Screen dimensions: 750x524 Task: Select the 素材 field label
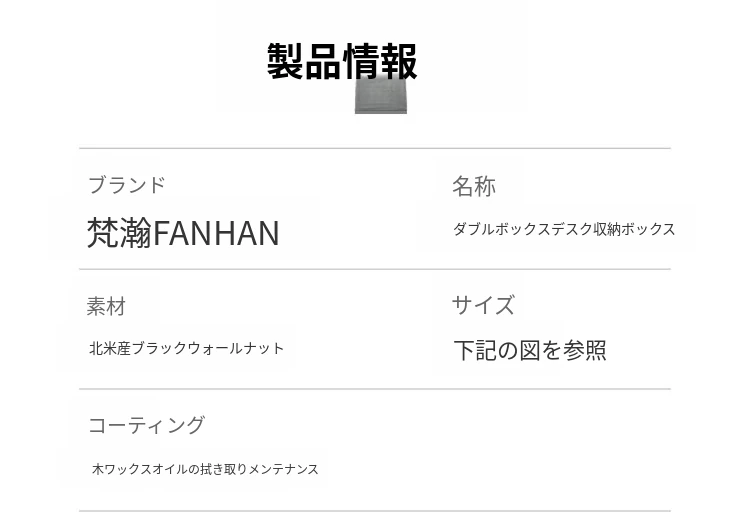tap(106, 306)
